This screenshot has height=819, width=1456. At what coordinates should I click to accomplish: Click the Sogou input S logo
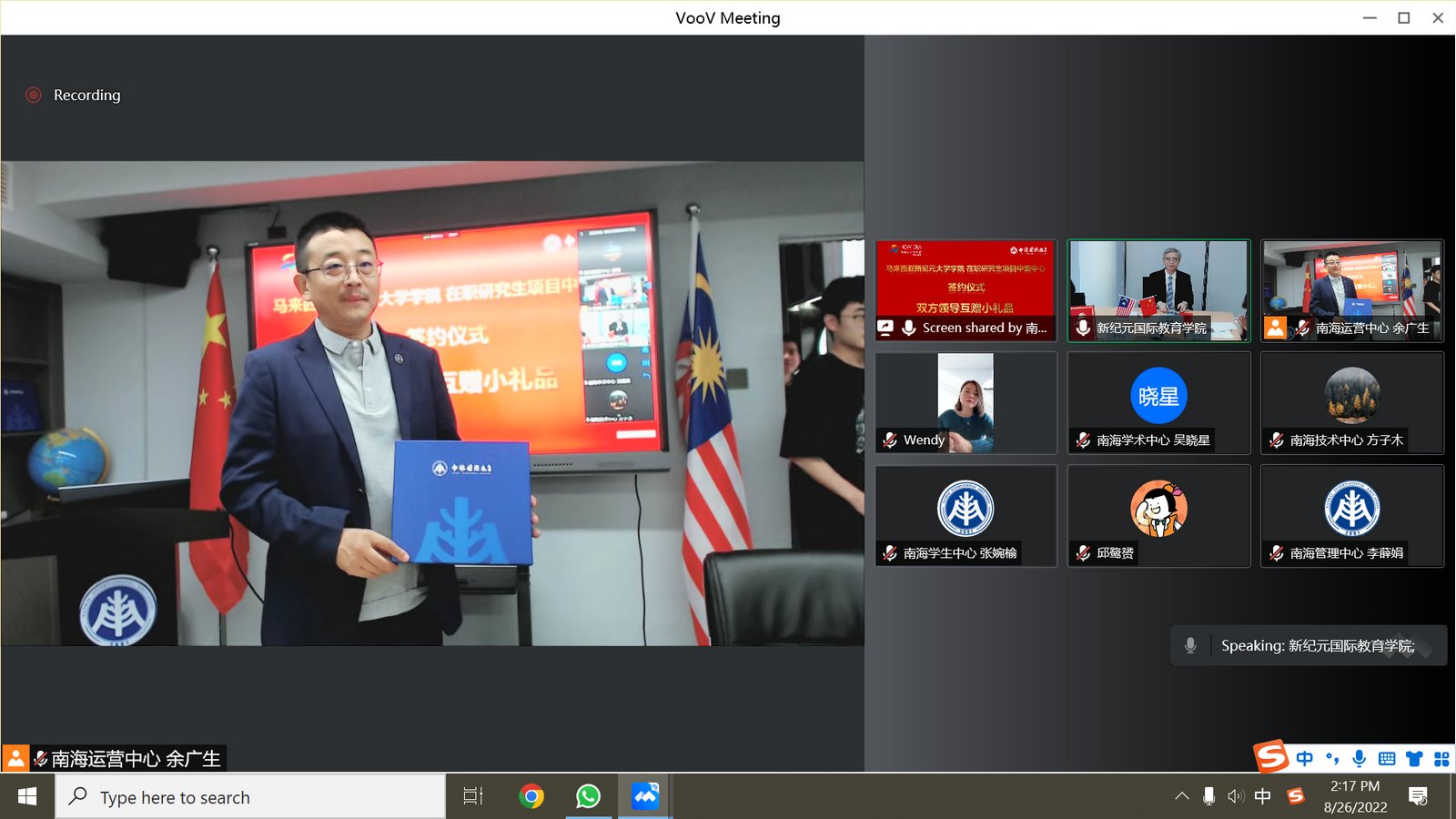(1271, 756)
